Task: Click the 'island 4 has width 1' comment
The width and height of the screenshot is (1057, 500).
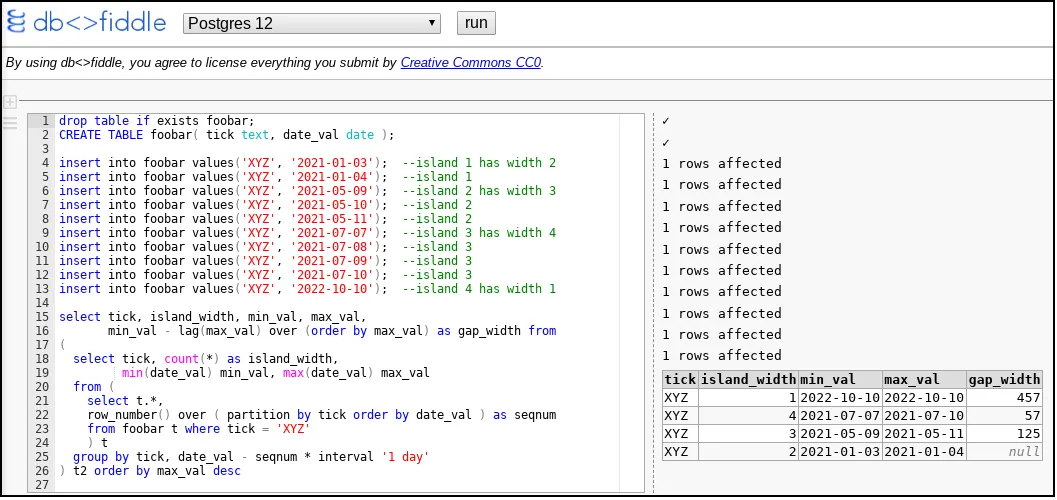Action: [x=479, y=288]
